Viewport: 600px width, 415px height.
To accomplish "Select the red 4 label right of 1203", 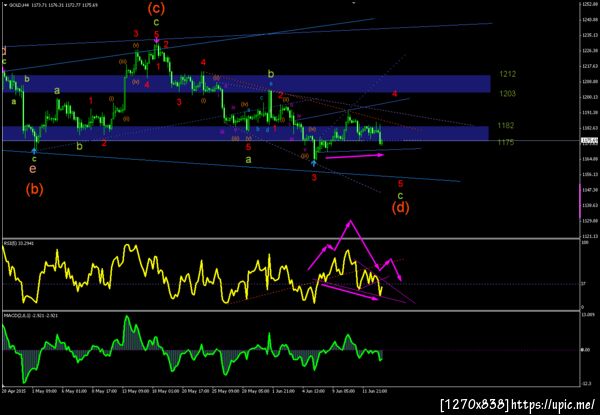I will (395, 94).
